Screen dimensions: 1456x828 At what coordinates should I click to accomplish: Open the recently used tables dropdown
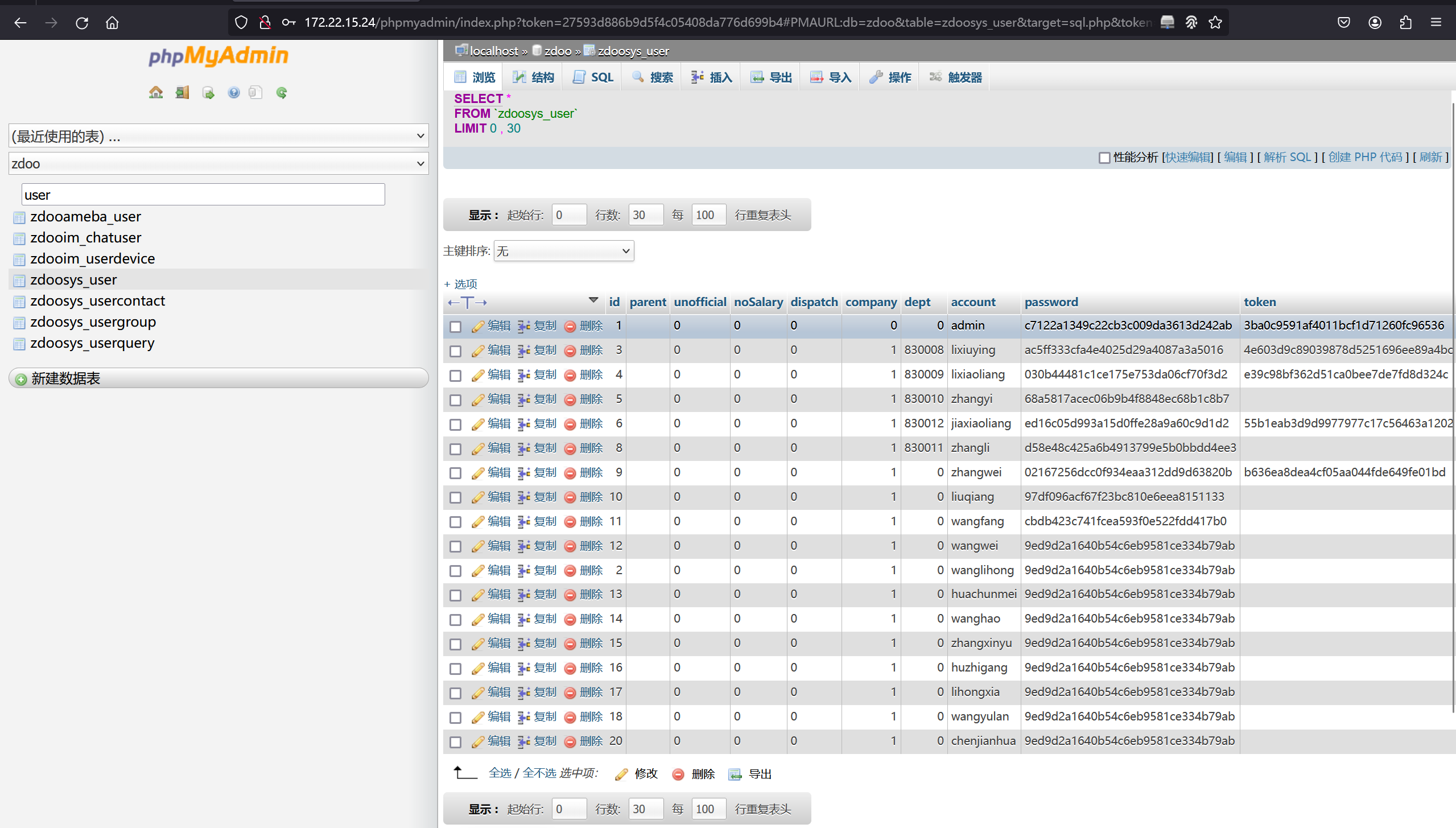click(218, 136)
